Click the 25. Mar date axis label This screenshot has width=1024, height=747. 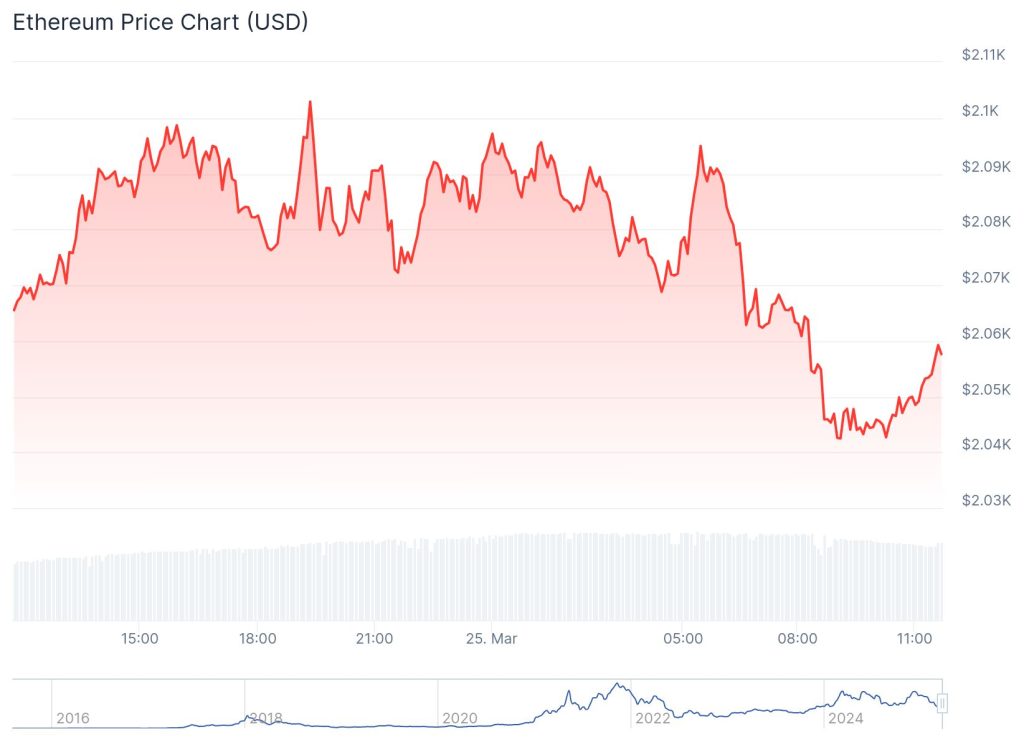491,638
